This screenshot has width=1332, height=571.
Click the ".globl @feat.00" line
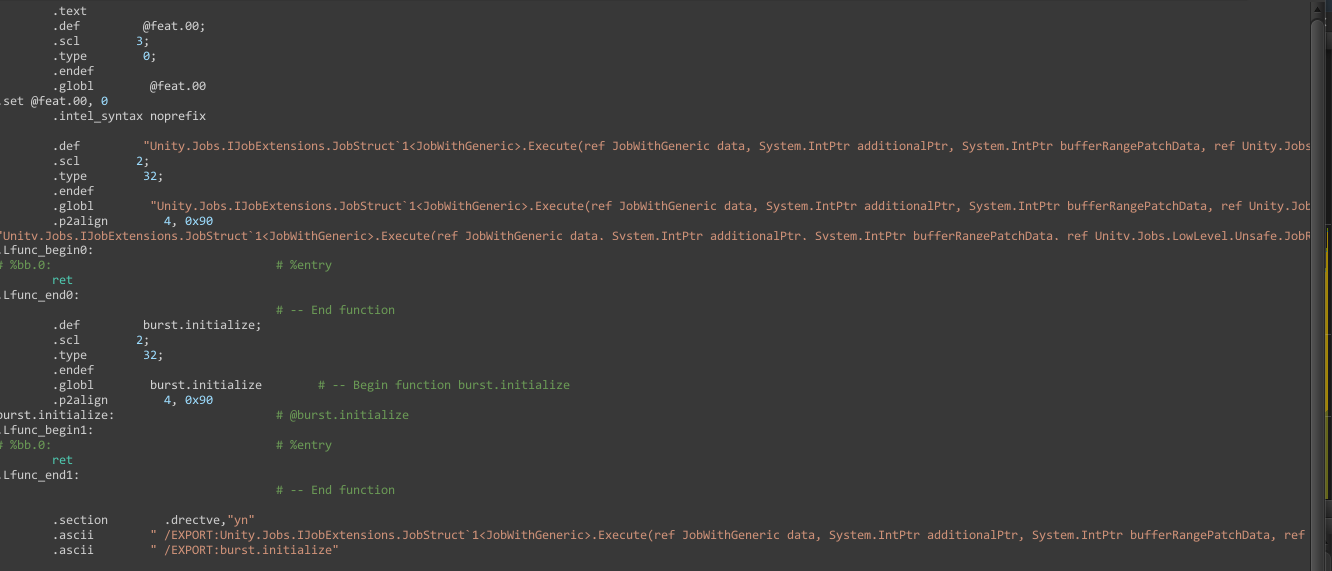point(130,86)
